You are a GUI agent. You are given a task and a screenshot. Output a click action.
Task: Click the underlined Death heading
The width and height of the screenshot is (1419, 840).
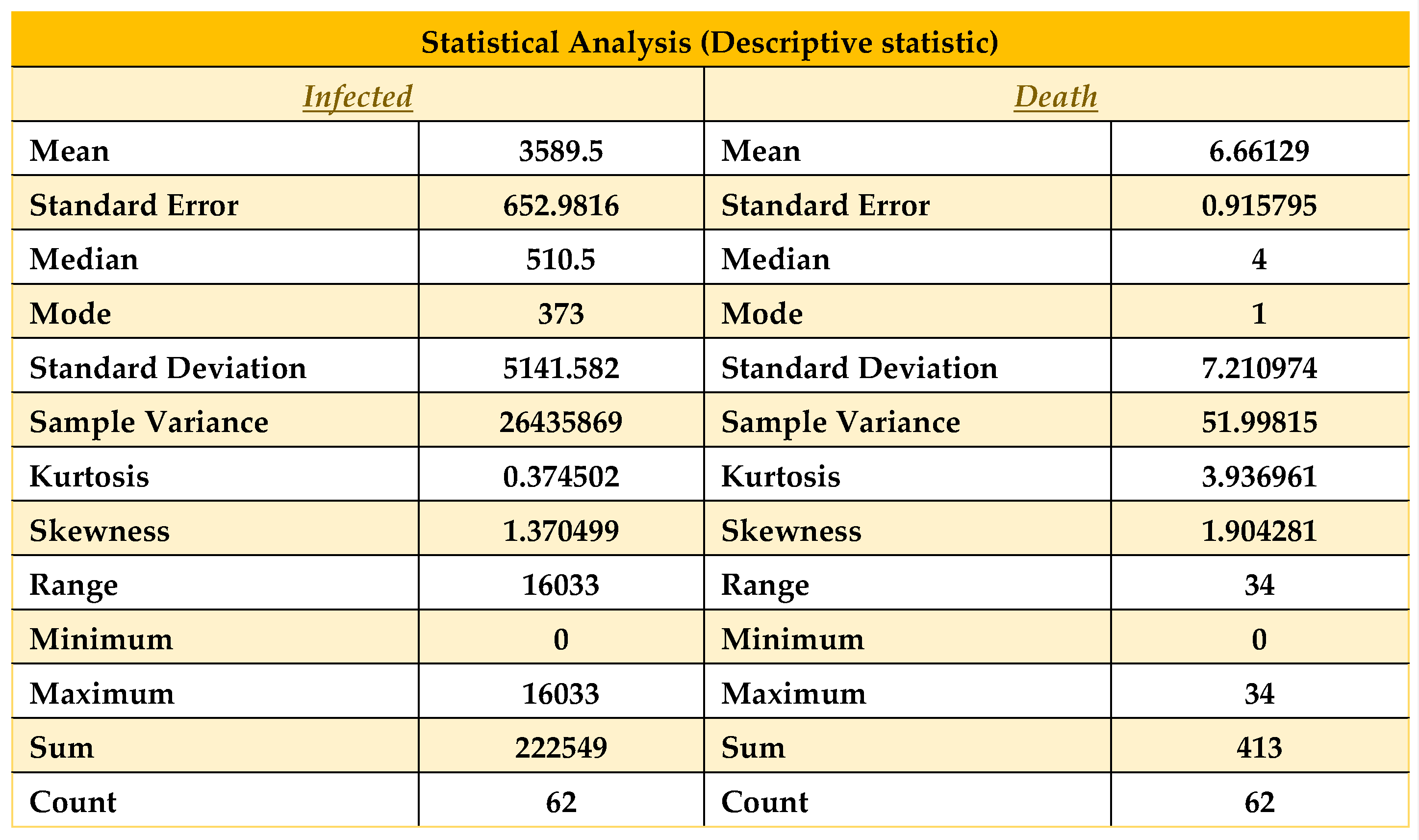(x=1056, y=96)
